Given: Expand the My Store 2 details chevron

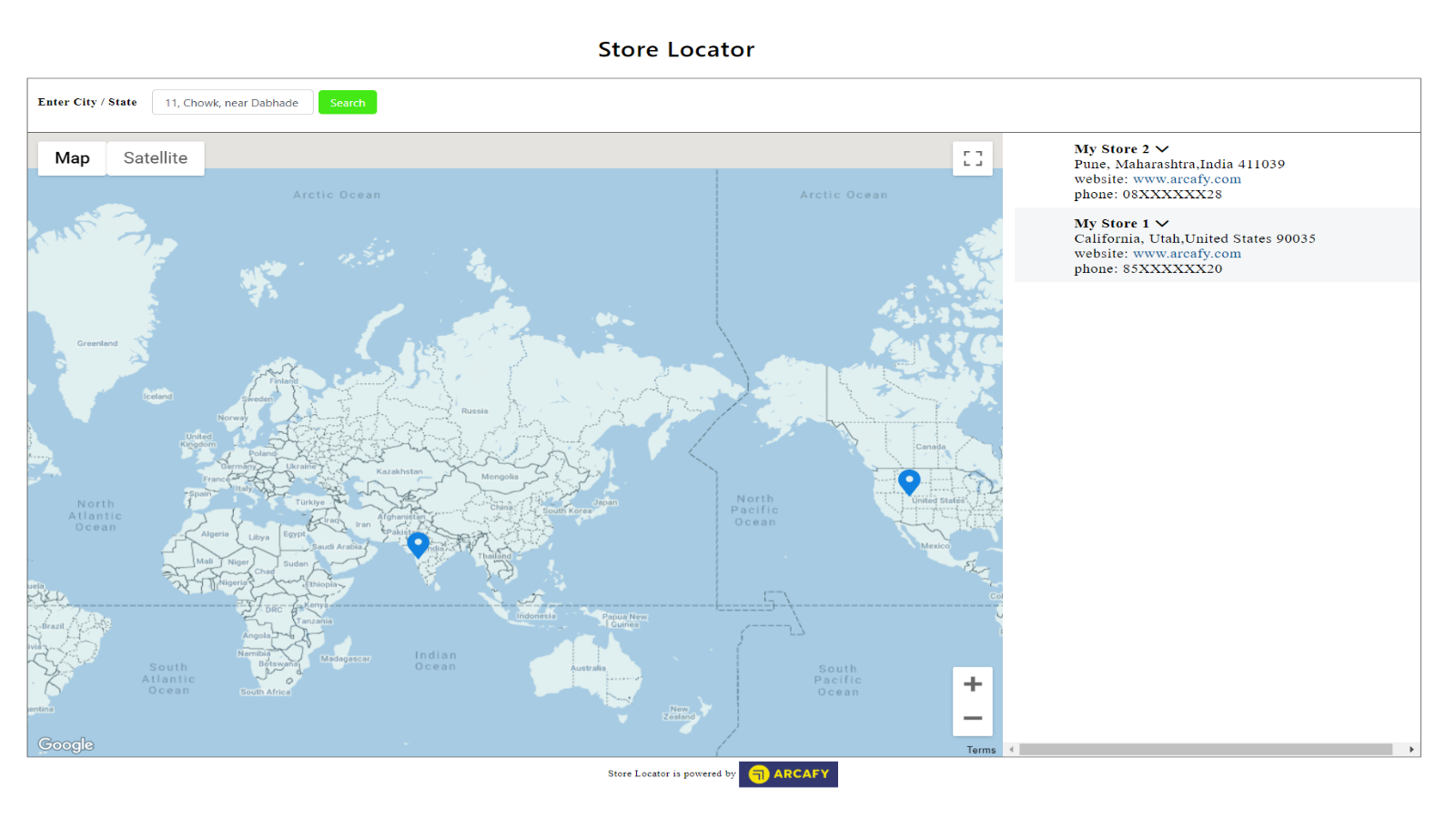Looking at the screenshot, I should tap(1162, 148).
